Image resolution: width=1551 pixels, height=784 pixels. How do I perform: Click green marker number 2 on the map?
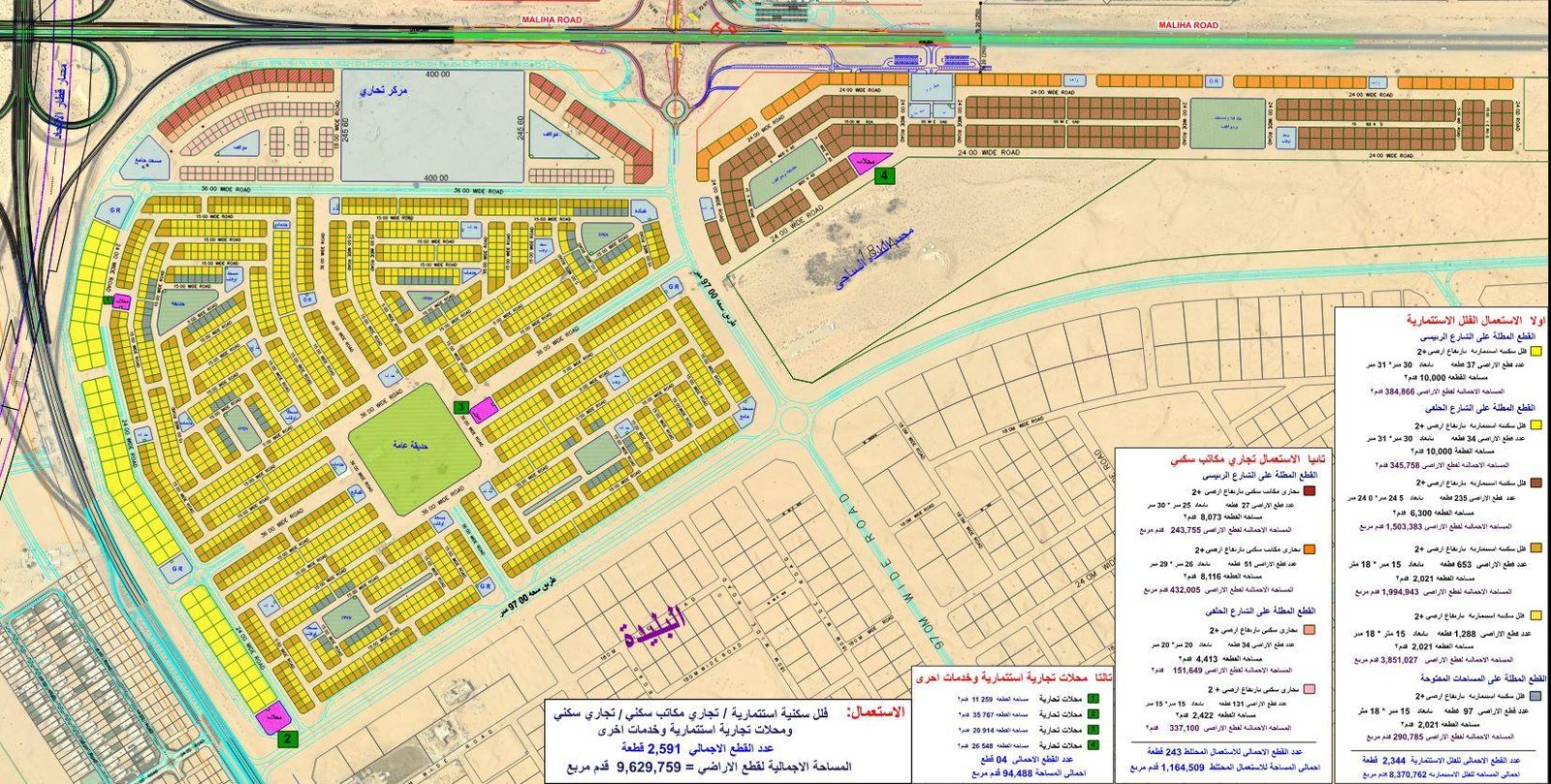pyautogui.click(x=287, y=737)
